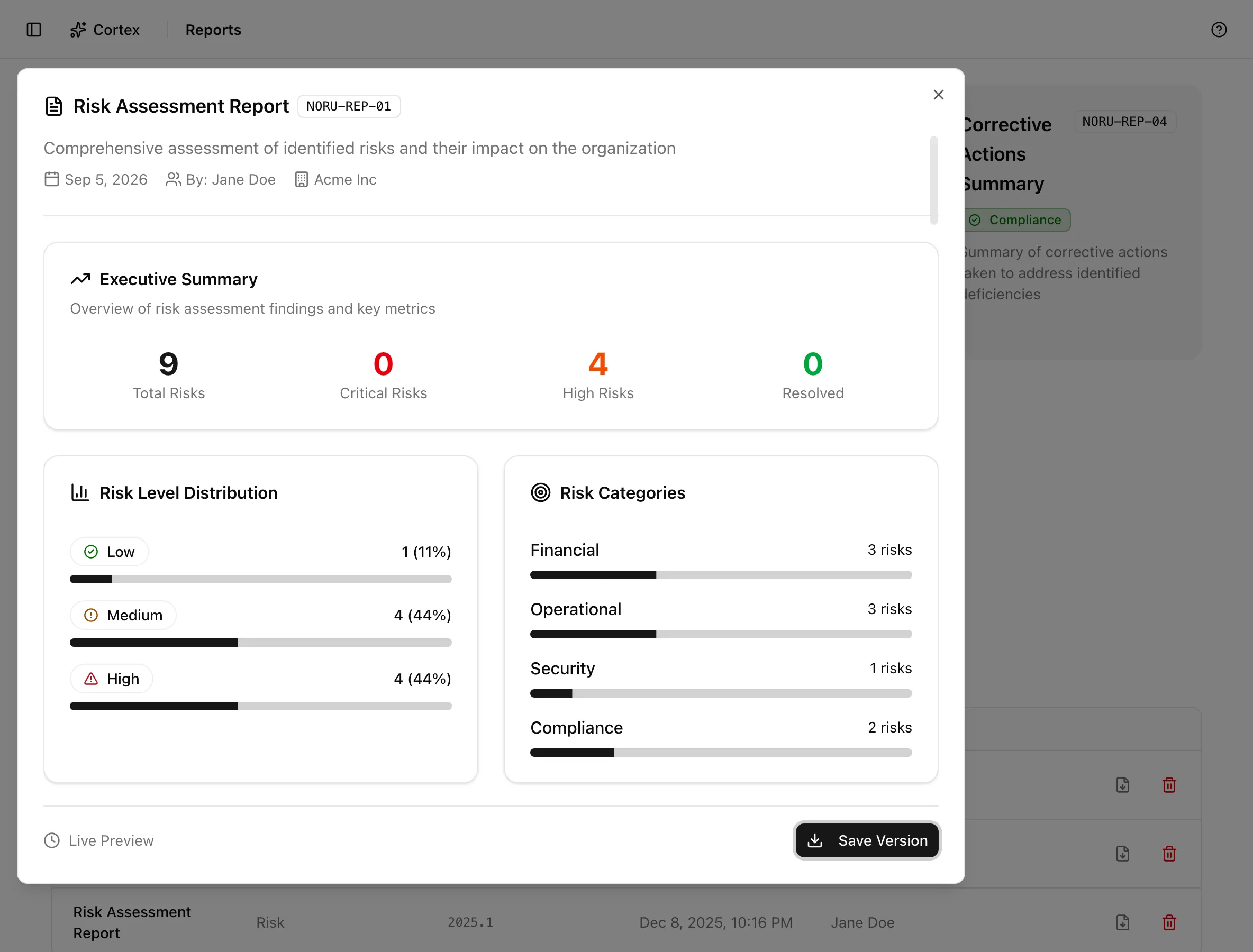
Task: Click the NORU-REP-04 badge in background card
Action: [x=1124, y=121]
